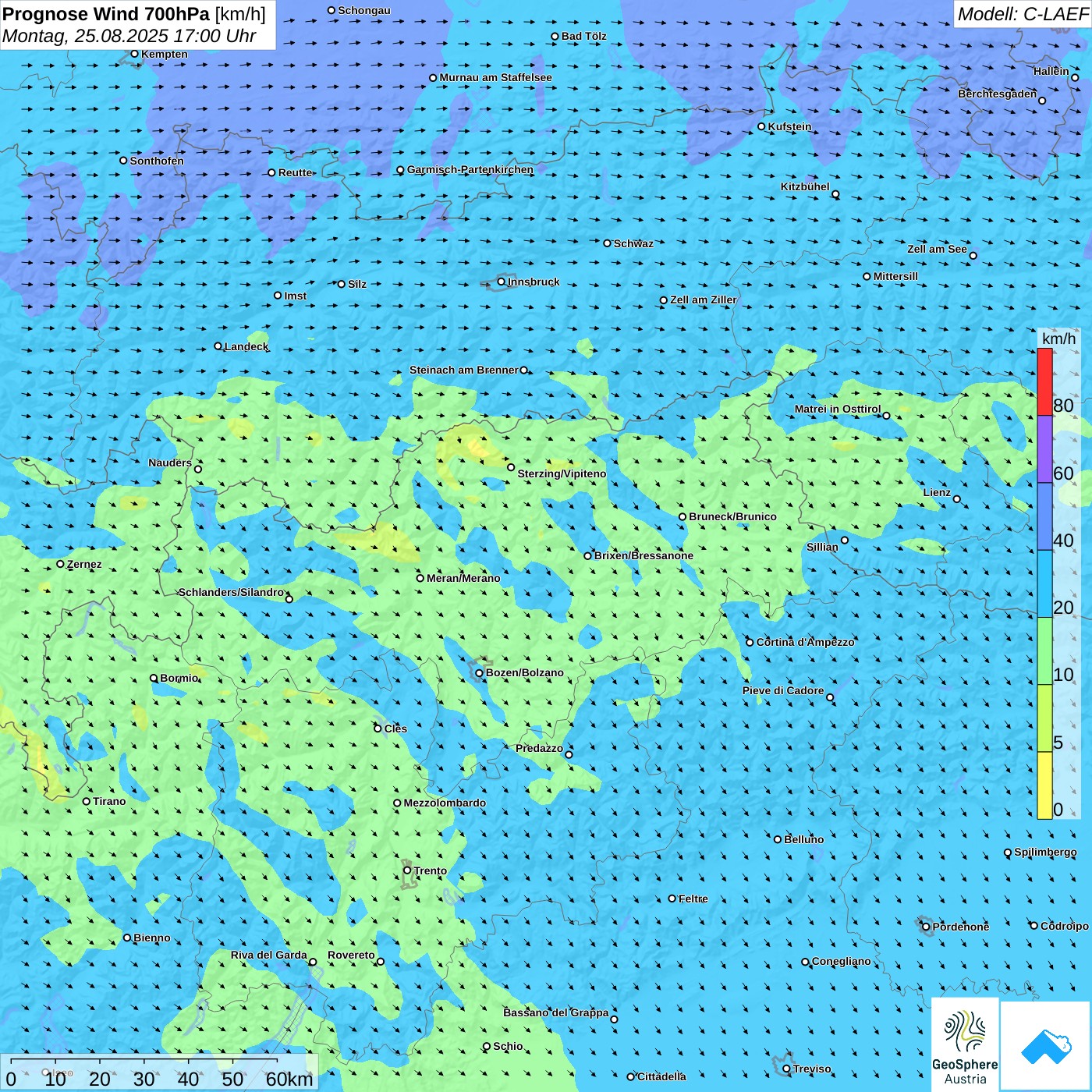
Task: Click the Nauders location dot
Action: pos(198,469)
